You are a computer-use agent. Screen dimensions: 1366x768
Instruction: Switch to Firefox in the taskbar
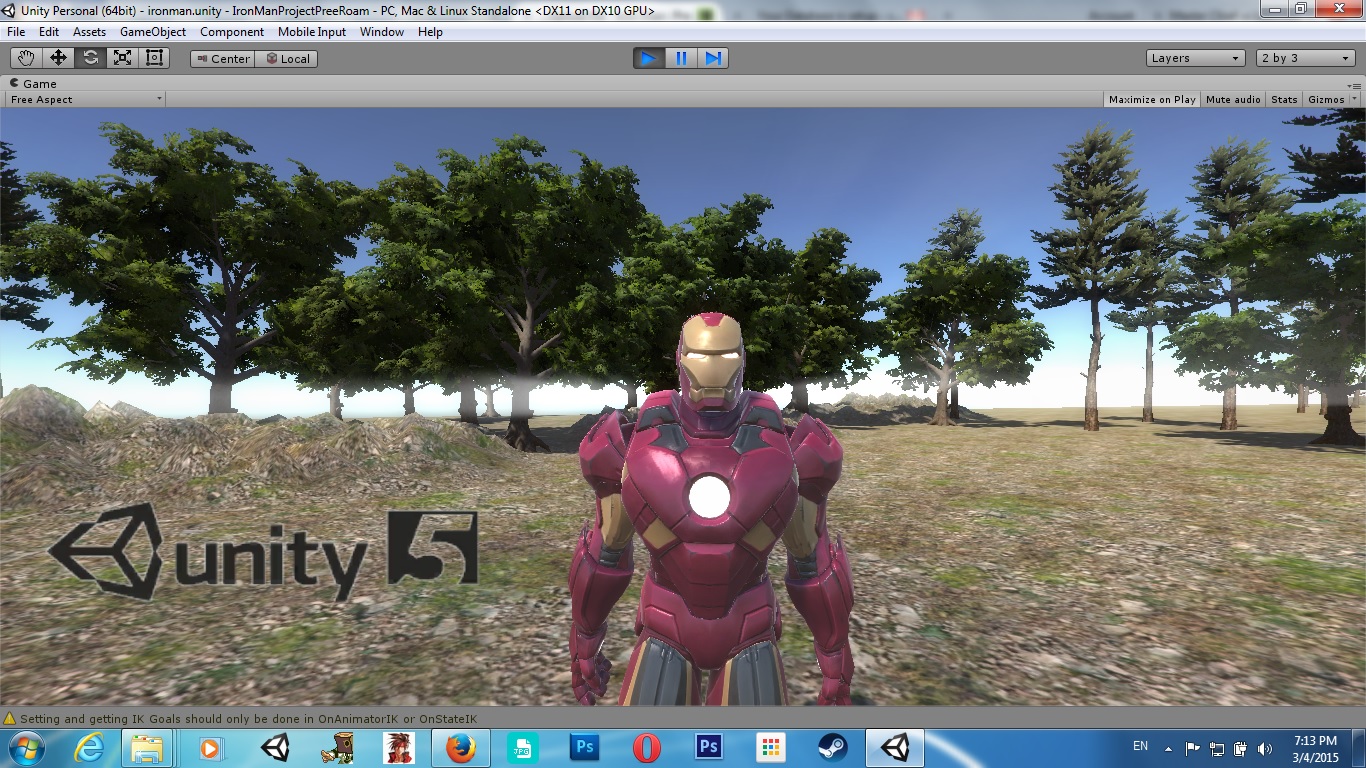tap(460, 747)
